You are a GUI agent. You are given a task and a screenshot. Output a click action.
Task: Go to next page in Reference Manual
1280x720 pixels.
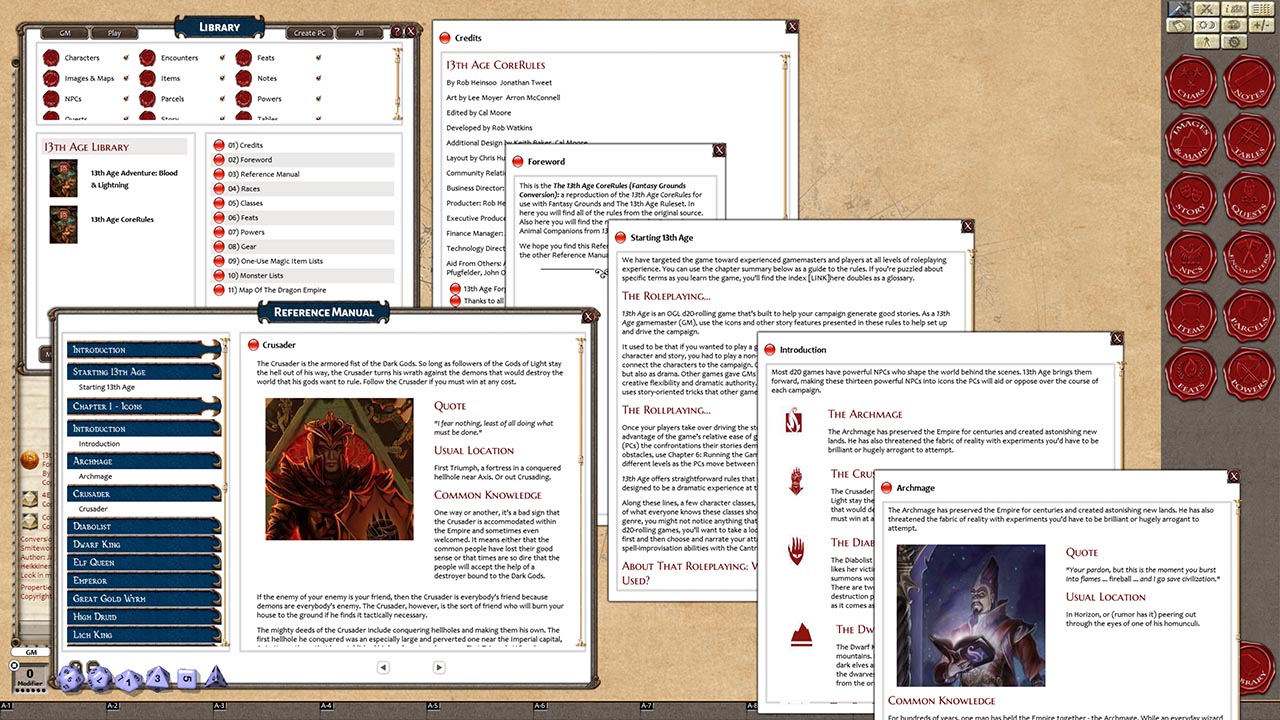pyautogui.click(x=438, y=667)
